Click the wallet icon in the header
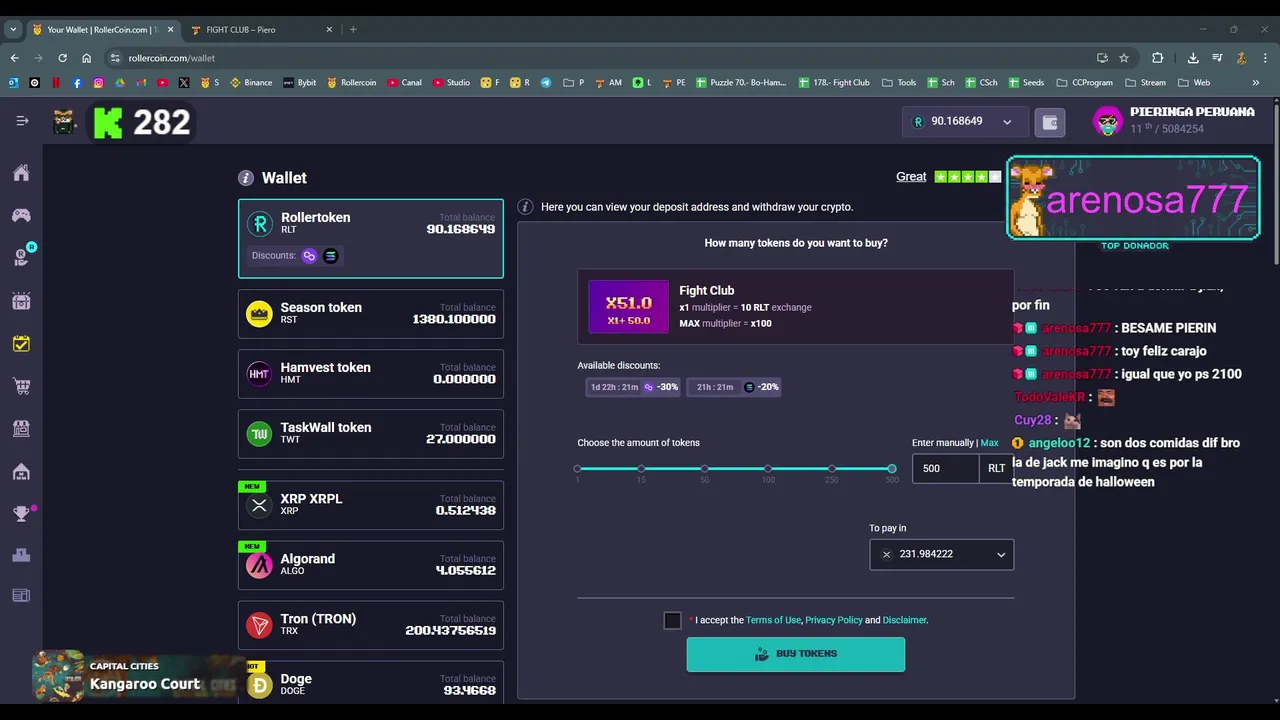This screenshot has height=720, width=1280. click(x=1050, y=122)
